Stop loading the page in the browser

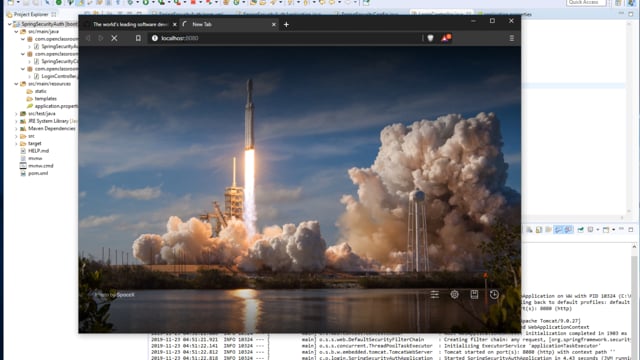pos(114,38)
